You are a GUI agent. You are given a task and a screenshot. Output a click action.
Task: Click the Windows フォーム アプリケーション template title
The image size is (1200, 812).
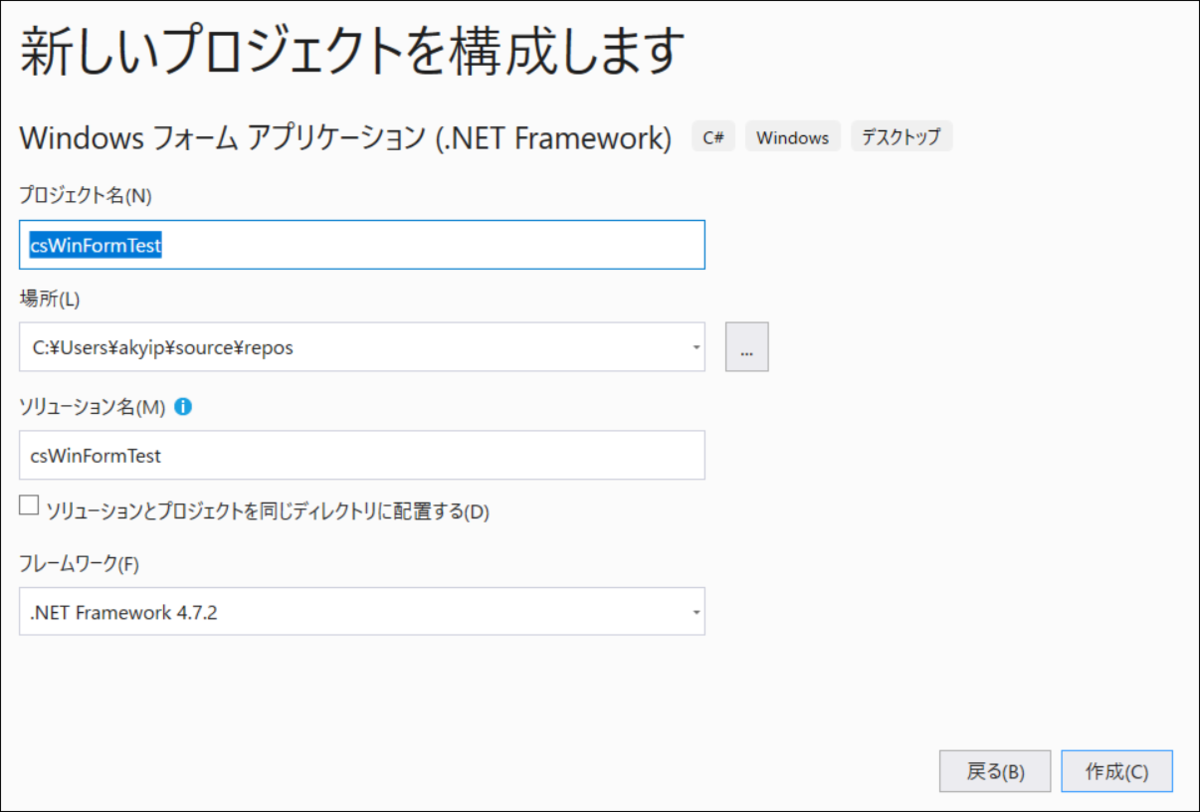pos(345,138)
